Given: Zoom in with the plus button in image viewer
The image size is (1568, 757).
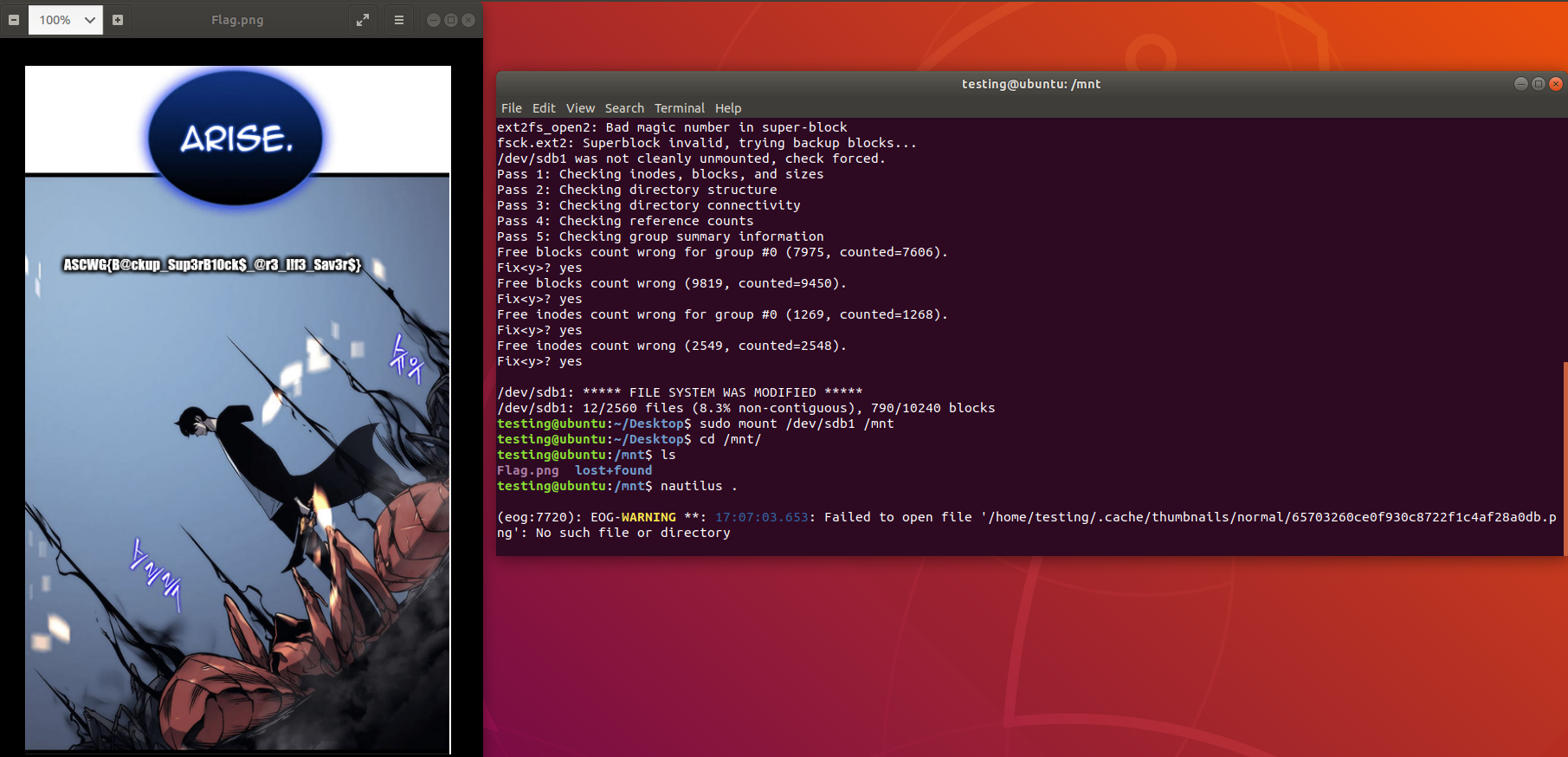Looking at the screenshot, I should [x=118, y=20].
